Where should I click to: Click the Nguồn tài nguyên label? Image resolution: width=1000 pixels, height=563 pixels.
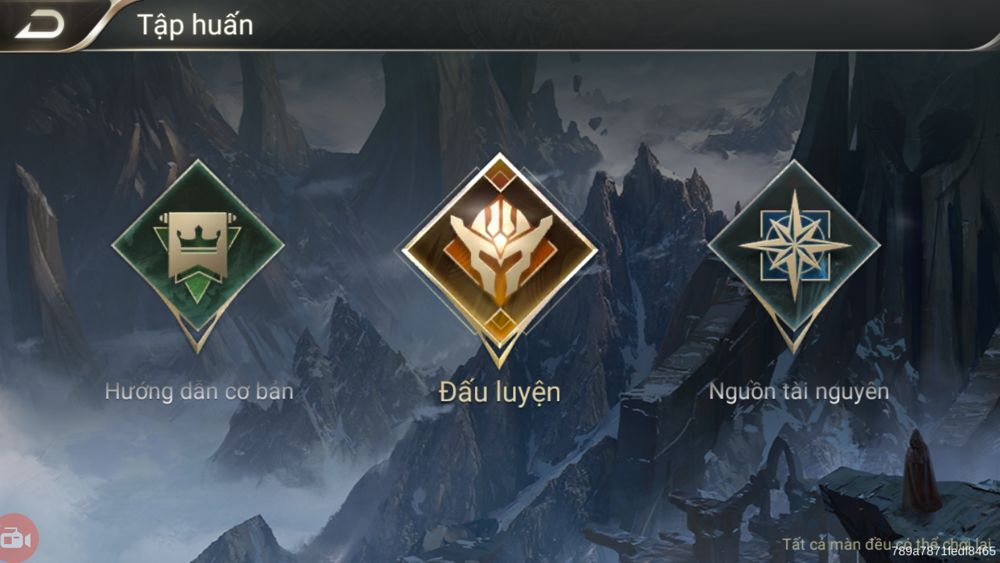point(798,391)
